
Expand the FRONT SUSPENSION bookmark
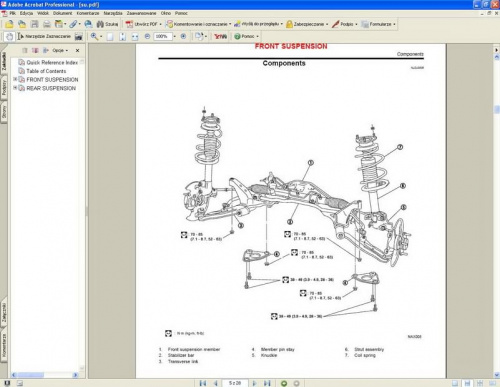[x=15, y=79]
